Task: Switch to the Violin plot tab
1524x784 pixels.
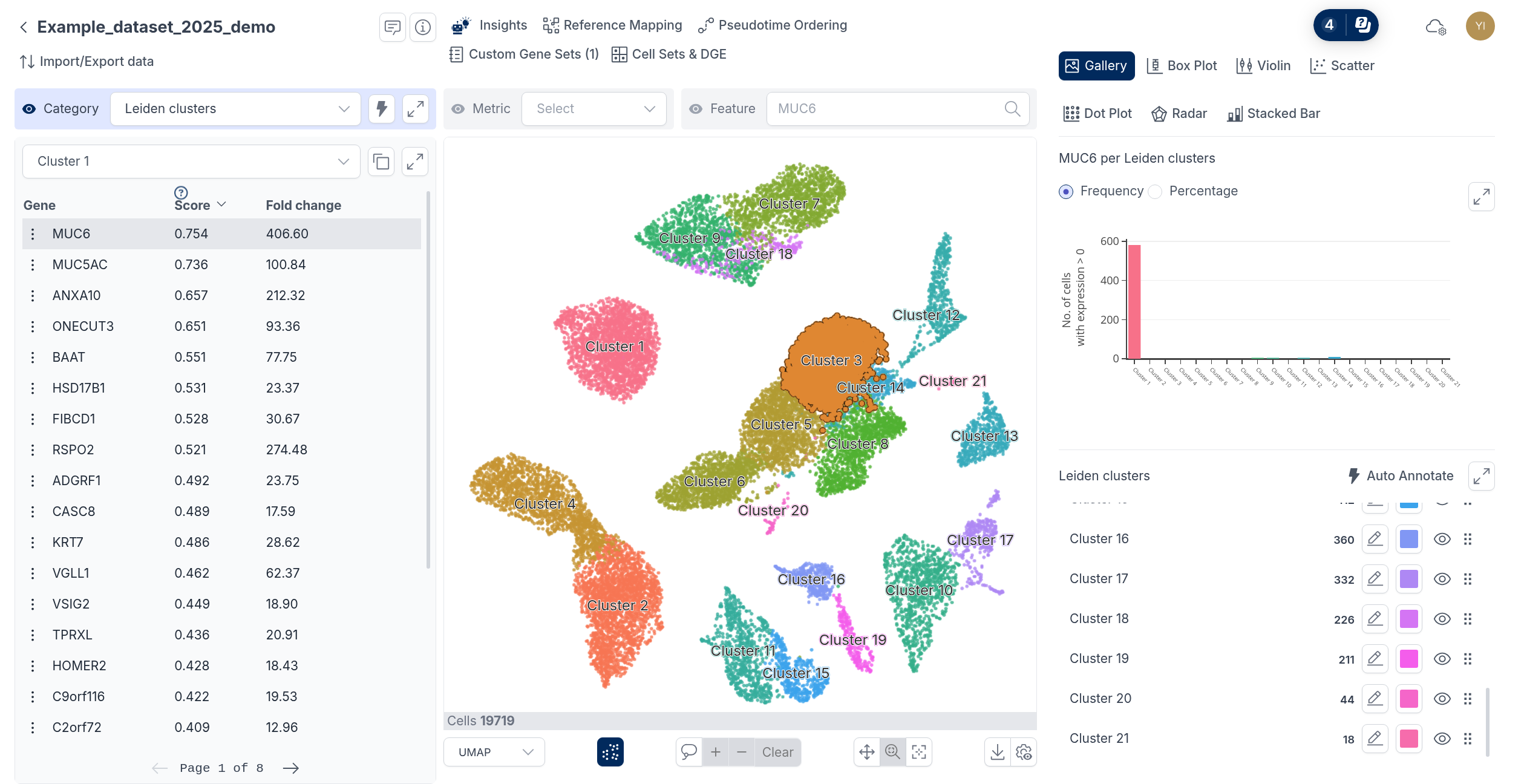Action: tap(1263, 66)
